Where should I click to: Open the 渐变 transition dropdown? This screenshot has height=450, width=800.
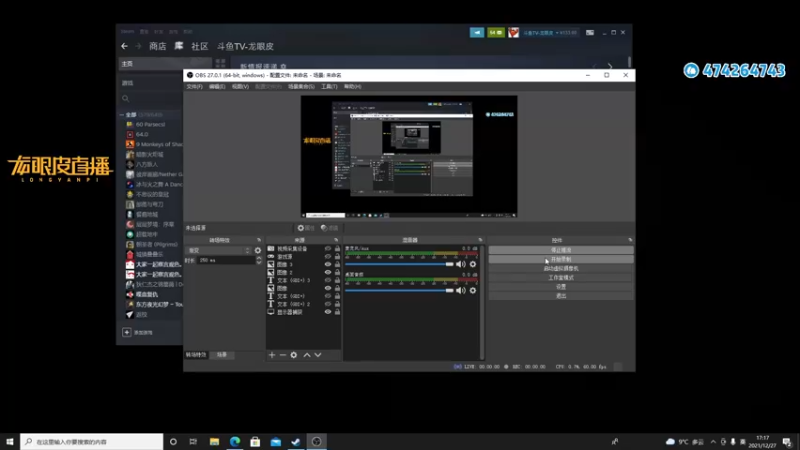point(219,251)
